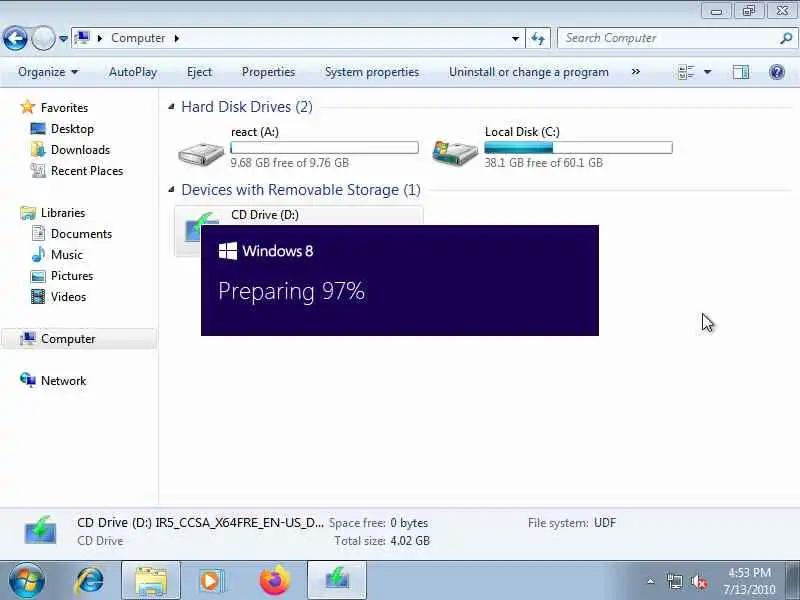Launch Windows Media Player from taskbar
Viewport: 800px width, 600px height.
(x=211, y=580)
